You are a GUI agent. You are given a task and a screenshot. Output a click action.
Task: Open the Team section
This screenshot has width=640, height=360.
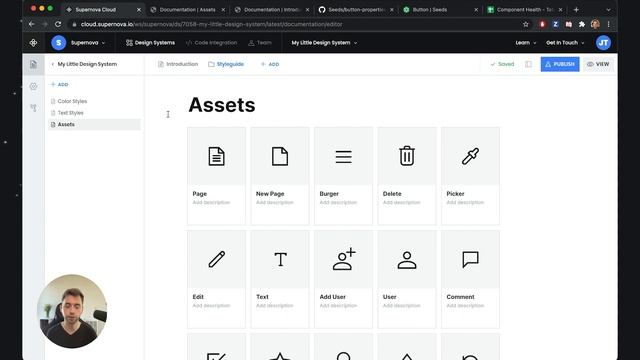(260, 42)
